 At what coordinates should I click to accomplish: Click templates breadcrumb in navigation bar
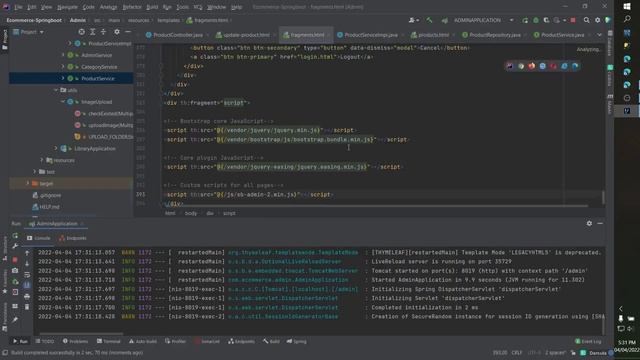[x=168, y=20]
